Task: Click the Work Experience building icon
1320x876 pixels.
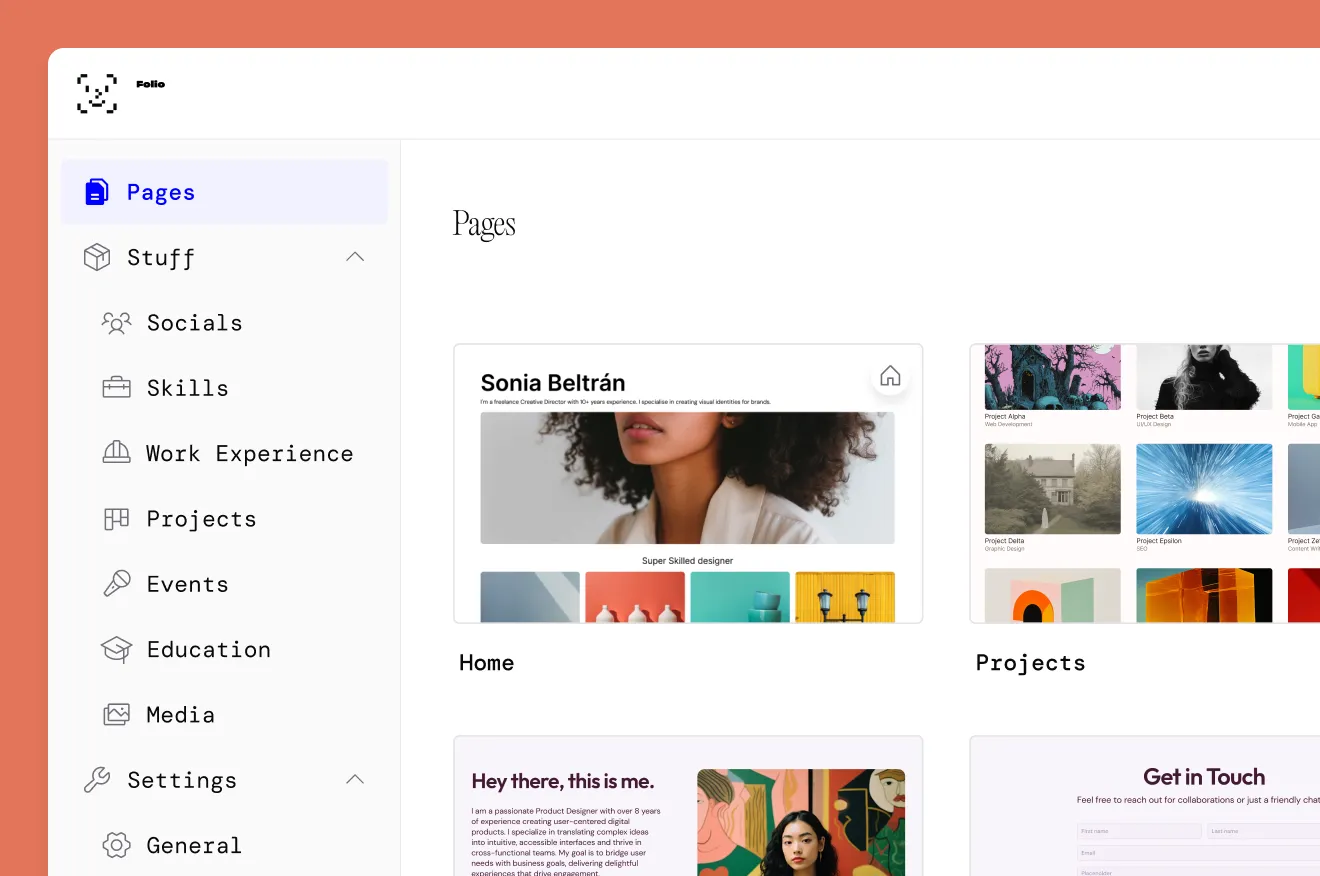Action: [x=117, y=453]
